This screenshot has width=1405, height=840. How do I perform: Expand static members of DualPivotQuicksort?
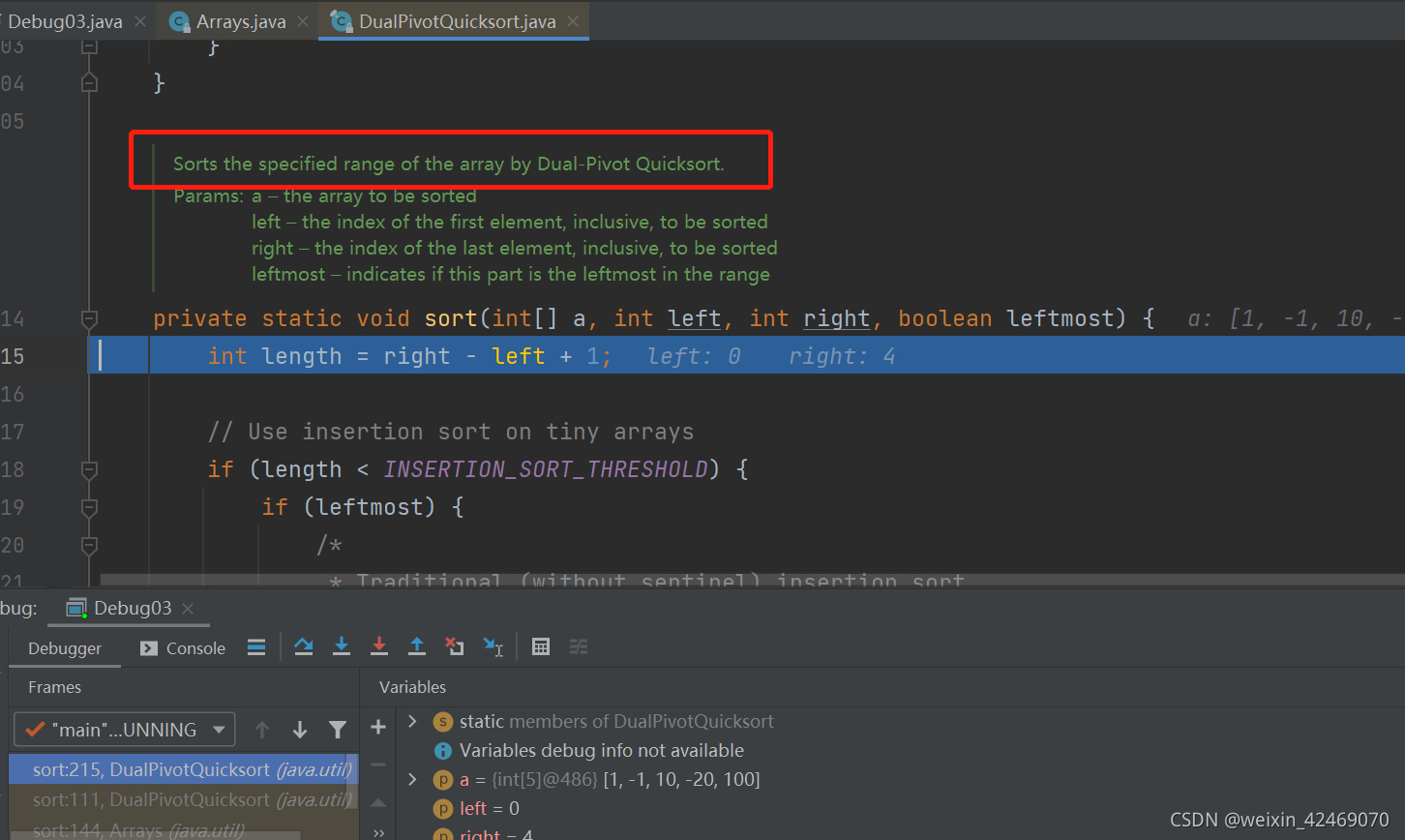click(x=412, y=721)
